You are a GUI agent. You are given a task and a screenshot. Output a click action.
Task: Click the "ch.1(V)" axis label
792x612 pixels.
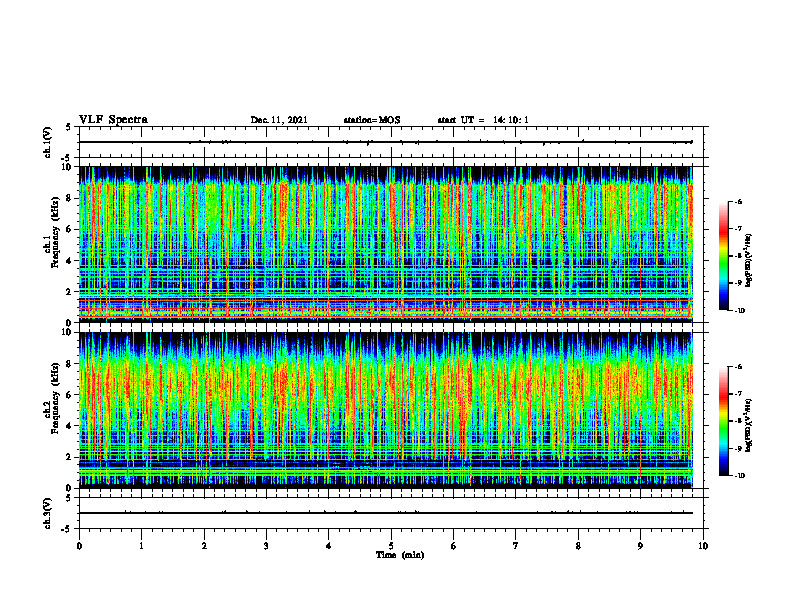pos(47,142)
